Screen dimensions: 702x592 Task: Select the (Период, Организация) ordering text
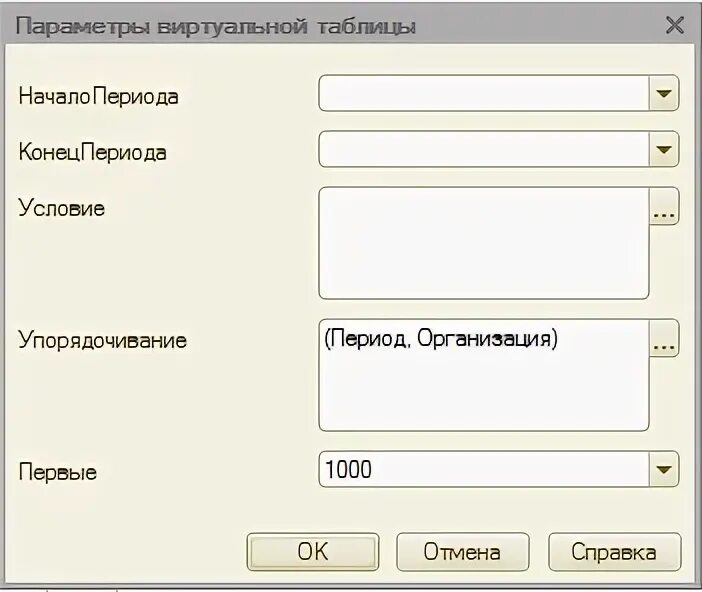[x=441, y=339]
